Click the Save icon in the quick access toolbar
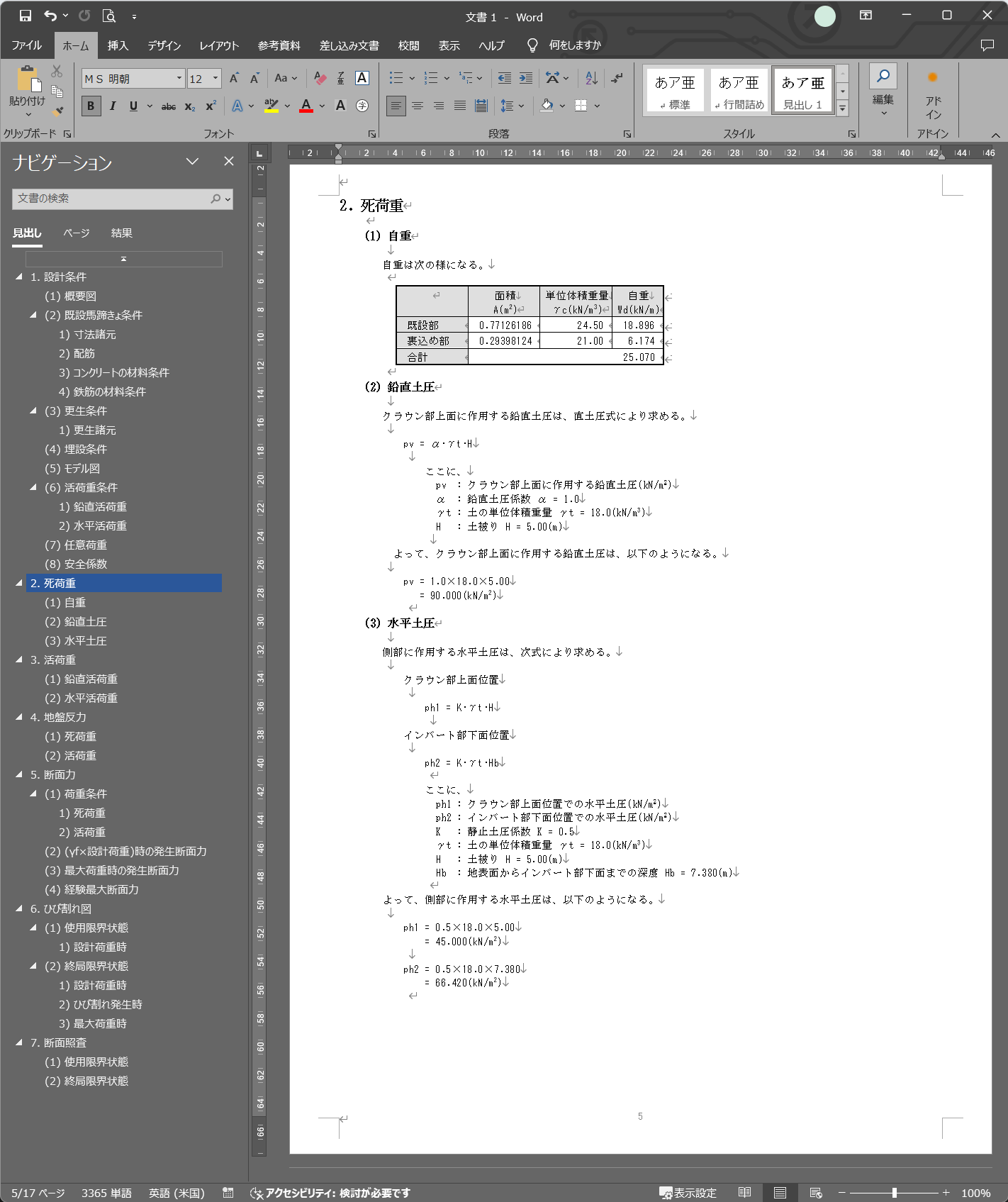This screenshot has width=1008, height=1202. tap(25, 16)
